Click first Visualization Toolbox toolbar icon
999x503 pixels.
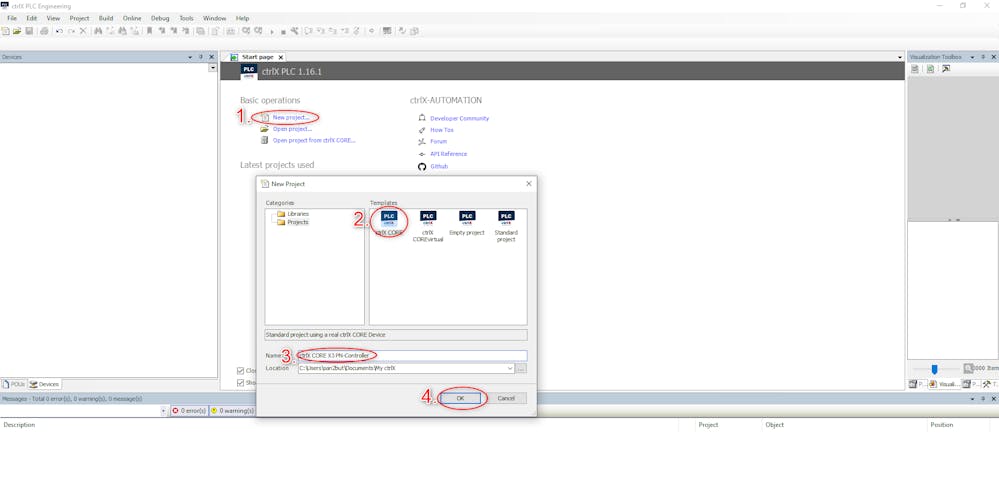click(915, 69)
